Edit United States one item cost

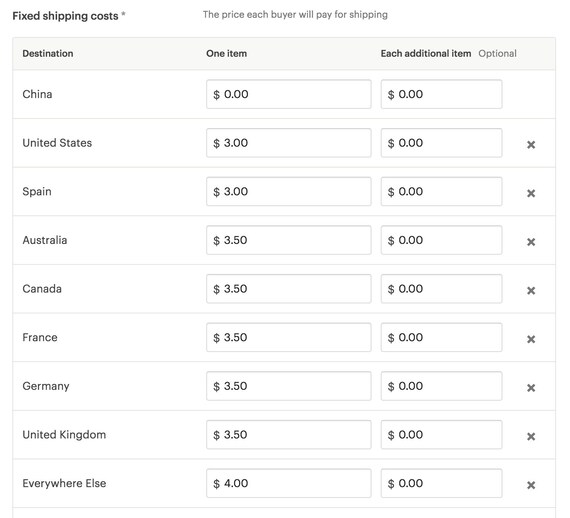pos(289,143)
